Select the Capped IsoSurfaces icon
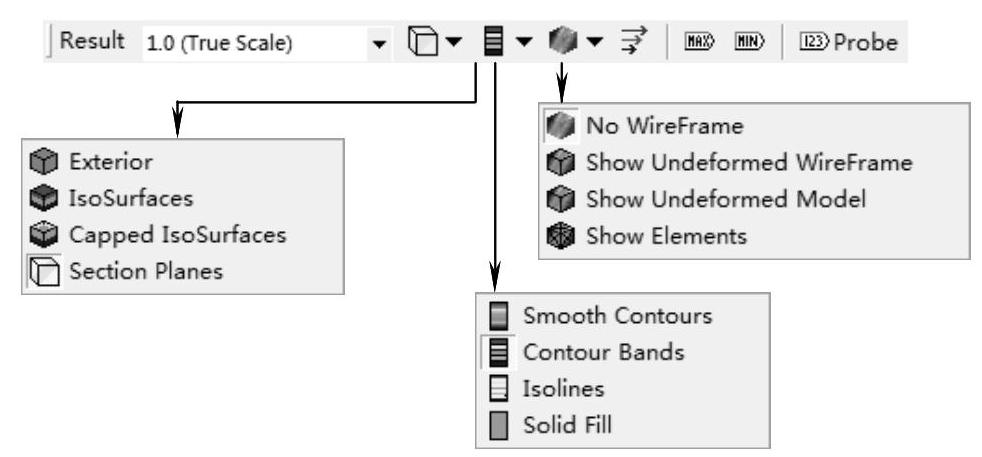982x457 pixels. [42, 235]
